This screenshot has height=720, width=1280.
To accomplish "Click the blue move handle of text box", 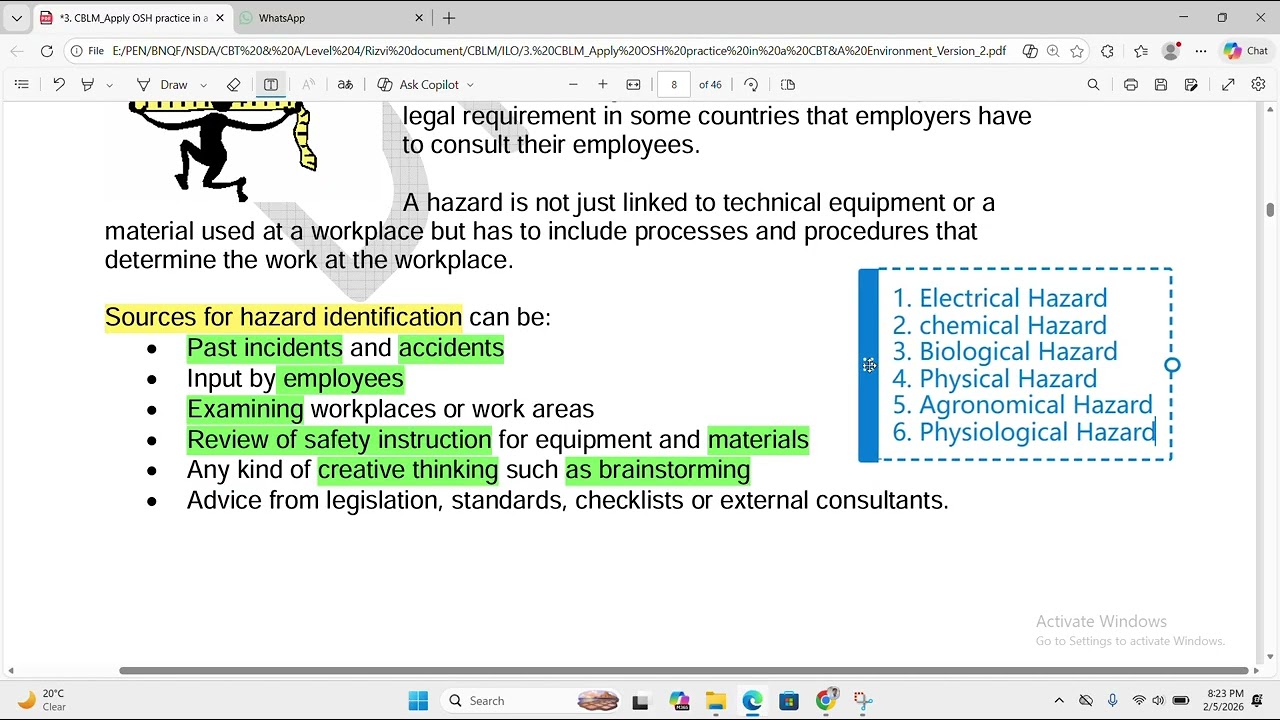I will [x=868, y=366].
